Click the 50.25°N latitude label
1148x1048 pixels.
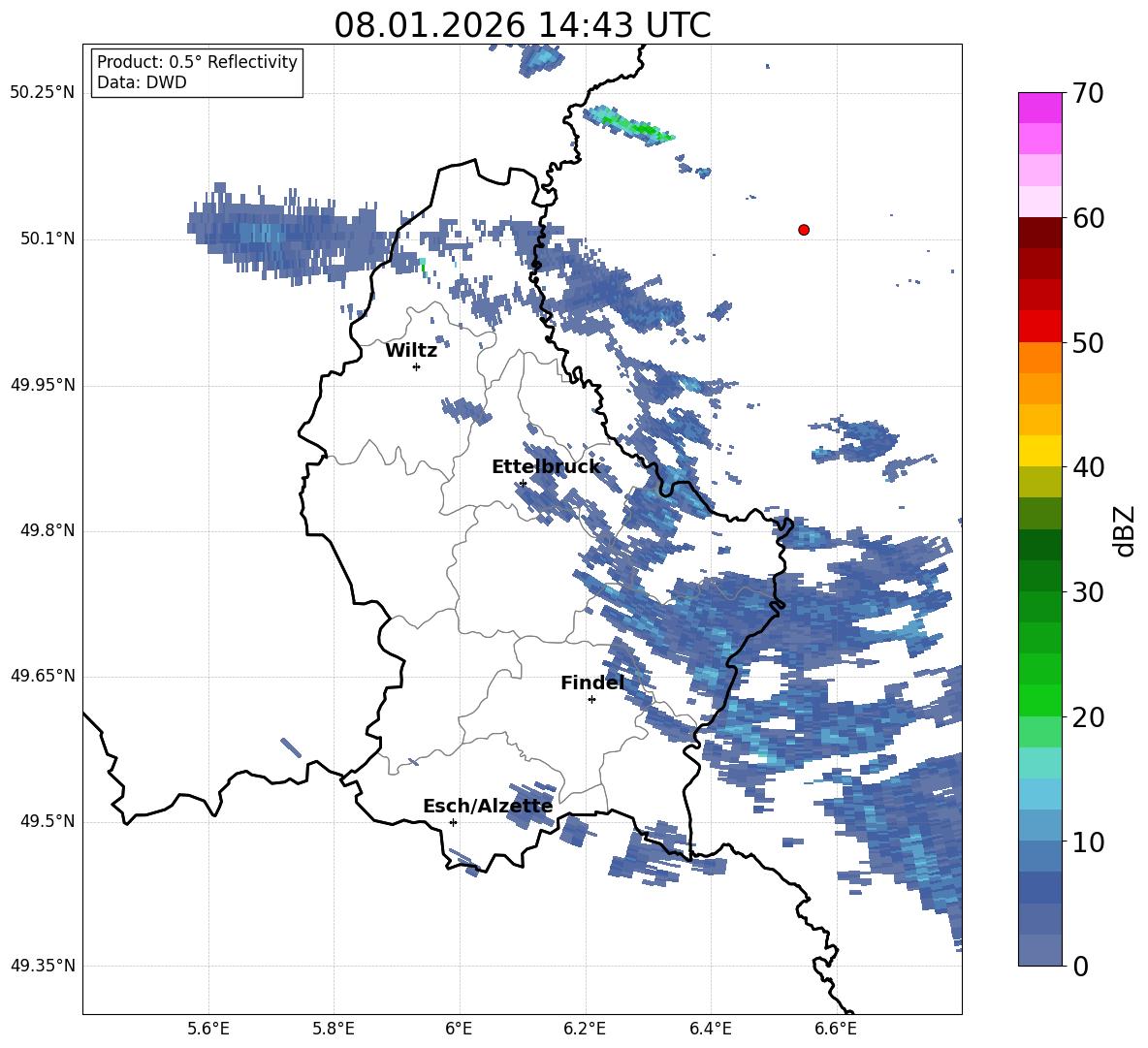click(x=43, y=93)
